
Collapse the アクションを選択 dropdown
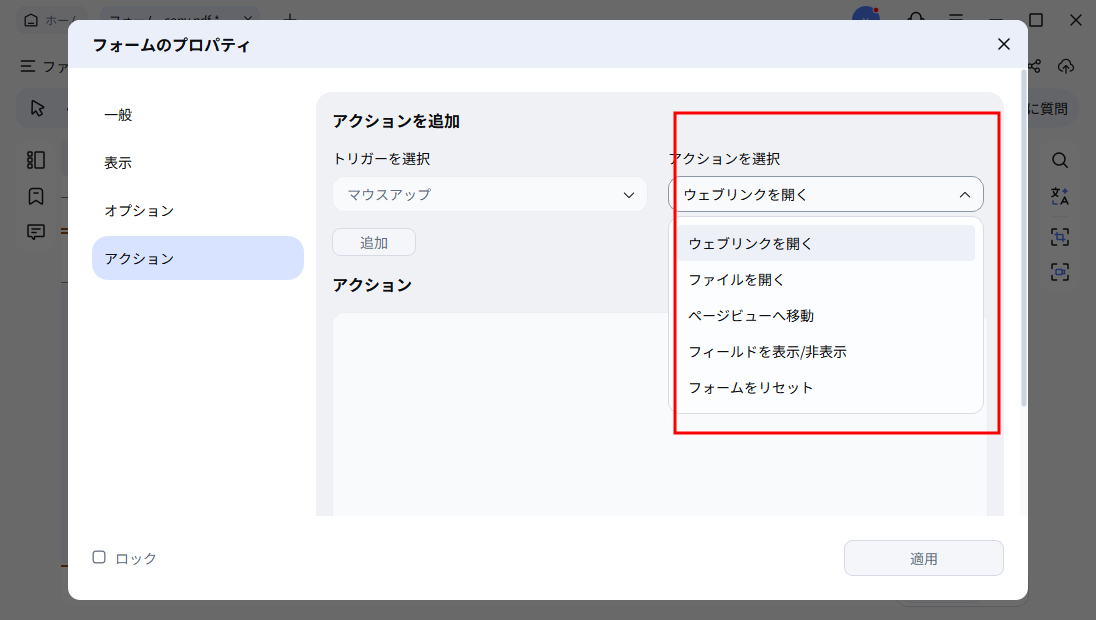[825, 194]
